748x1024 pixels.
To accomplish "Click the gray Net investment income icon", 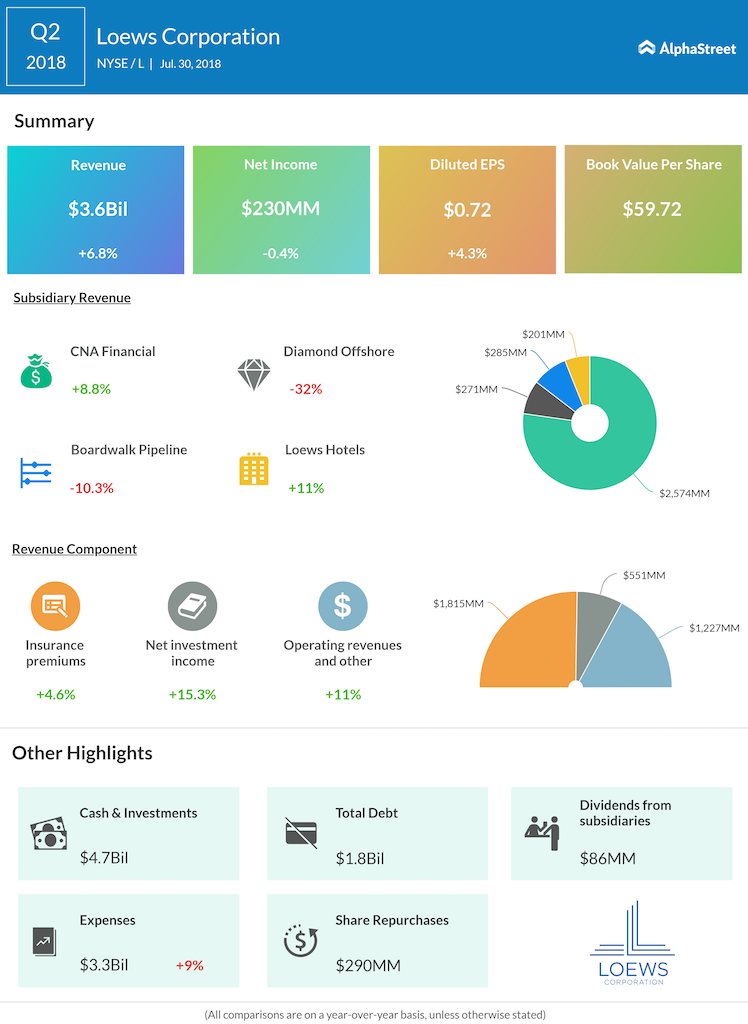I will point(192,606).
